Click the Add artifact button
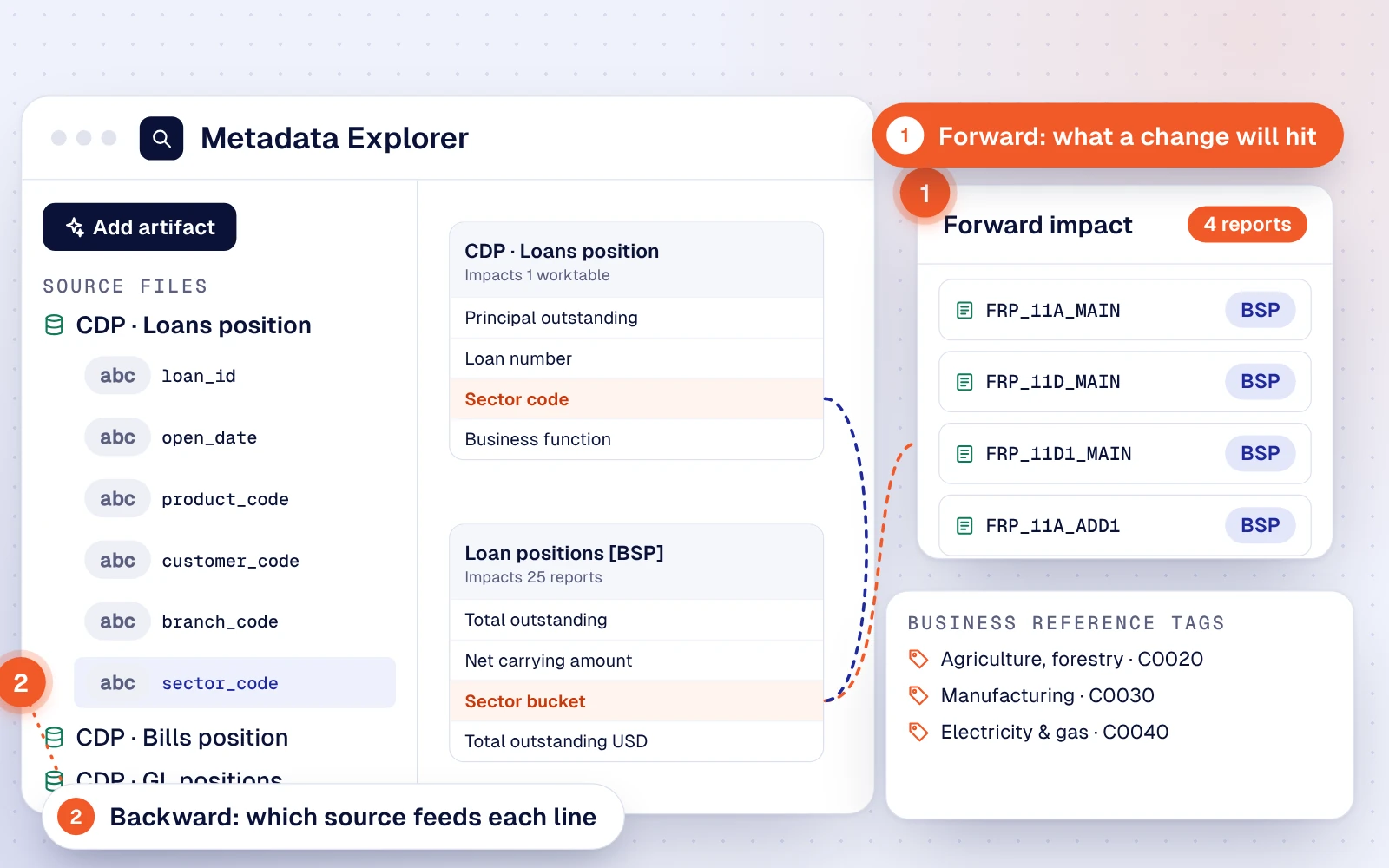1389x868 pixels. pyautogui.click(x=140, y=227)
